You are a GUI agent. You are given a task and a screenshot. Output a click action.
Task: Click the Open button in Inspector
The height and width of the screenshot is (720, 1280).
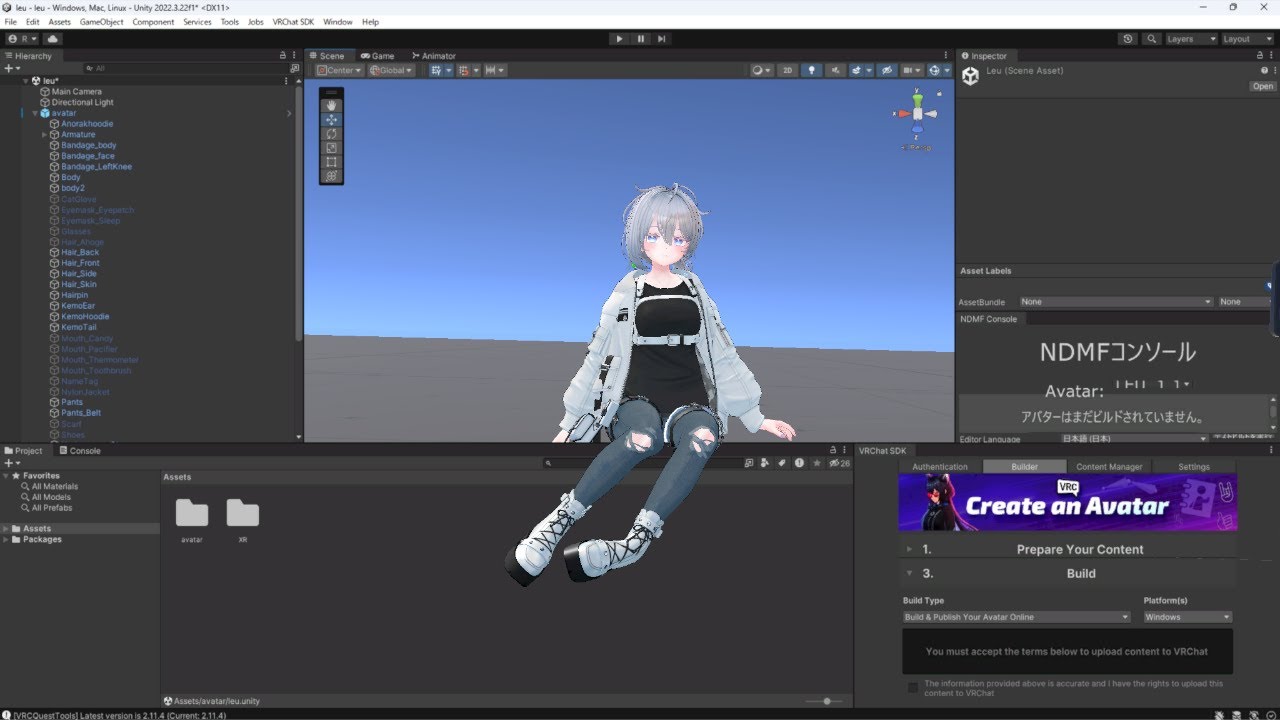coord(1263,86)
